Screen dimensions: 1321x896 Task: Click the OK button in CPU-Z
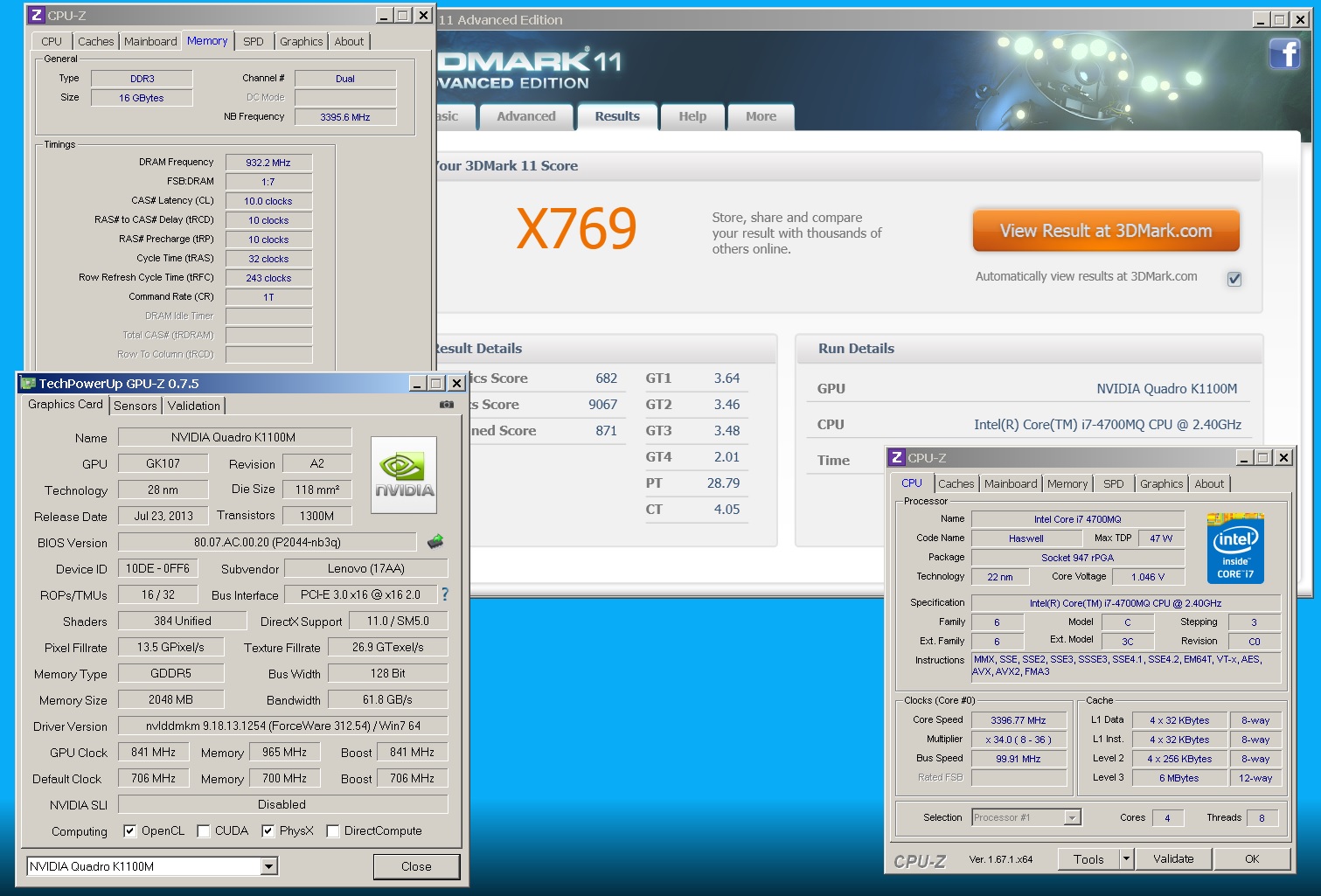pyautogui.click(x=1252, y=858)
